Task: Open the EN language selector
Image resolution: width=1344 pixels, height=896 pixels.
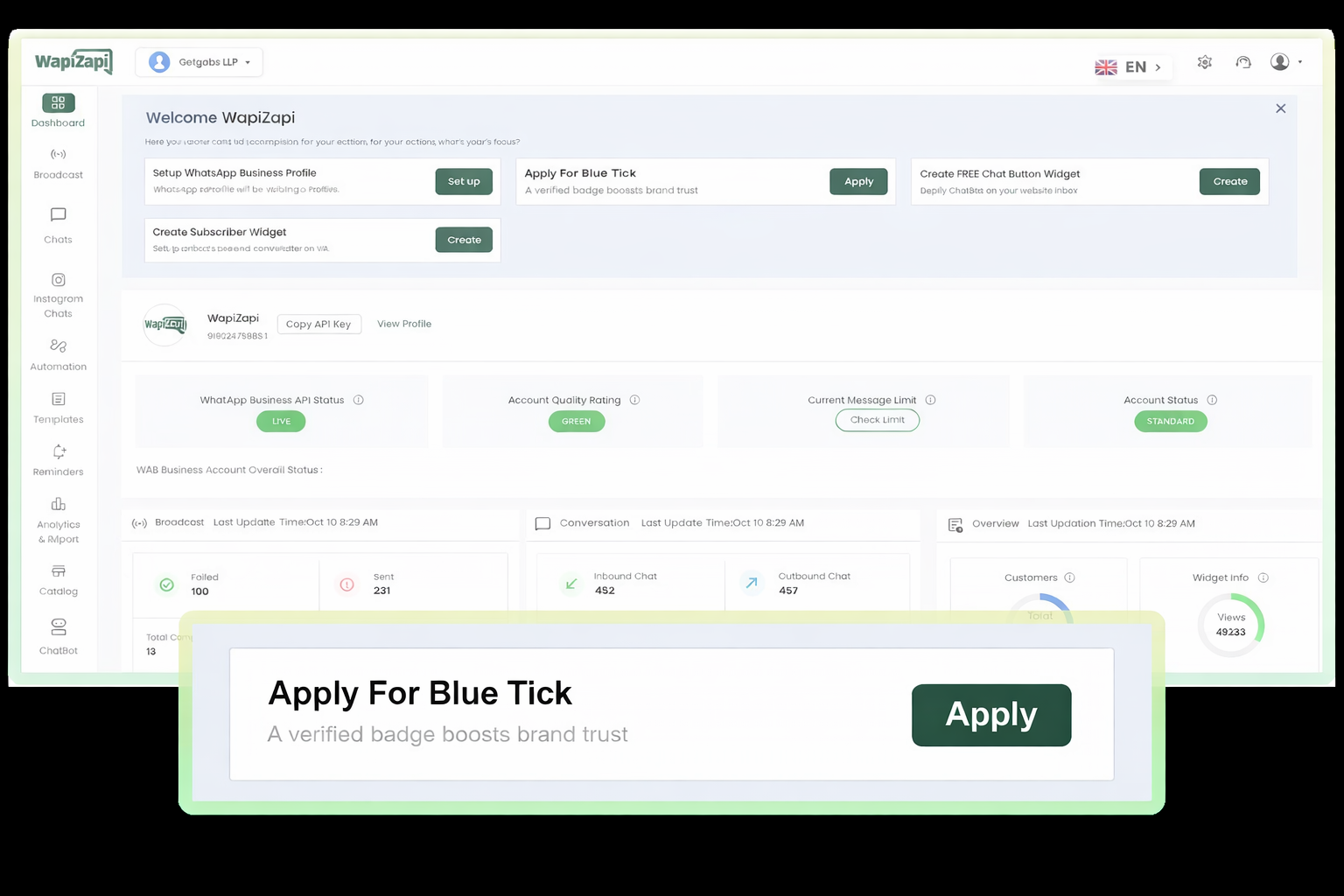Action: pos(1130,67)
